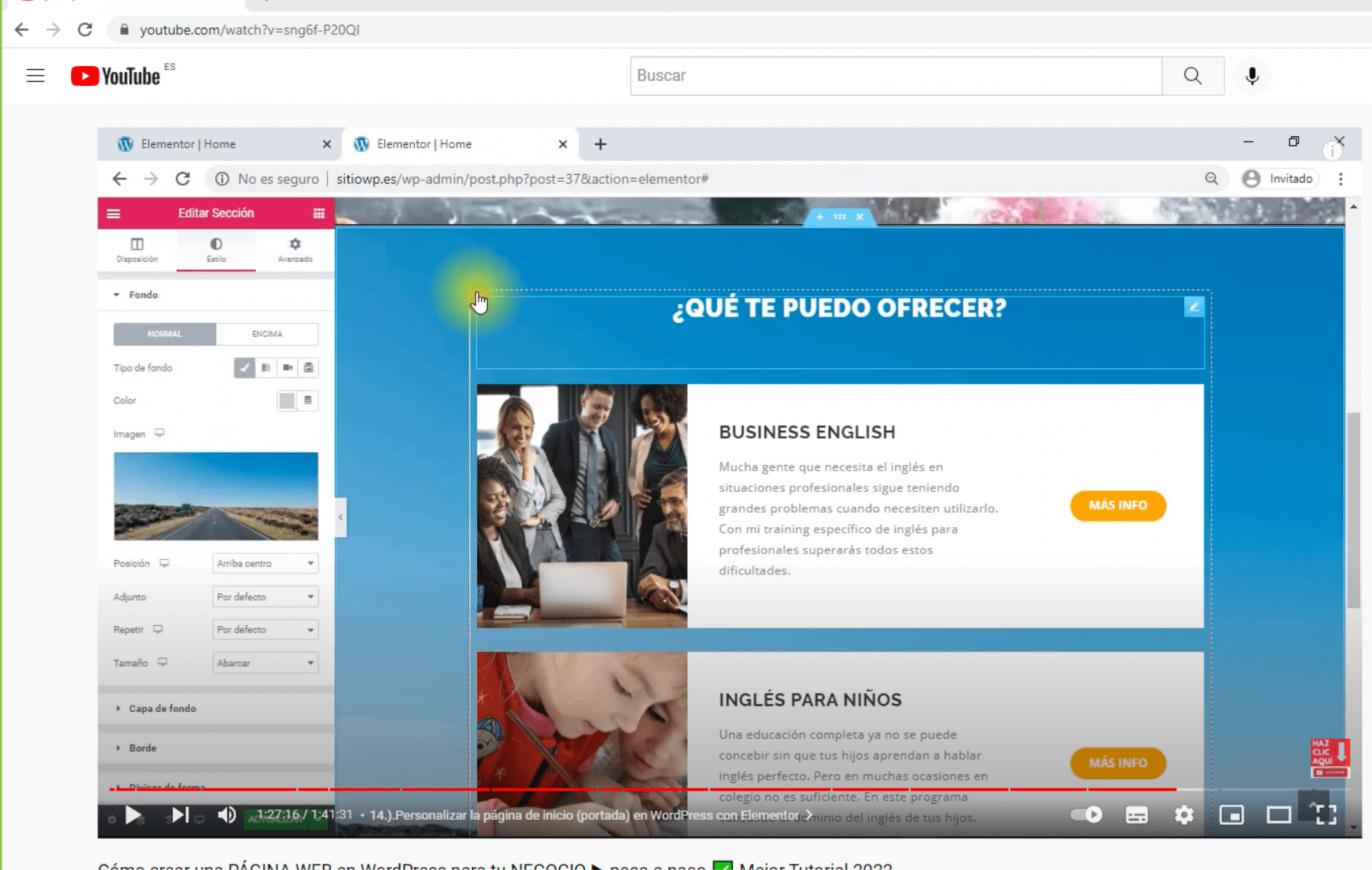This screenshot has height=870, width=1372.
Task: Collapse the Fondo section
Action: (x=216, y=295)
